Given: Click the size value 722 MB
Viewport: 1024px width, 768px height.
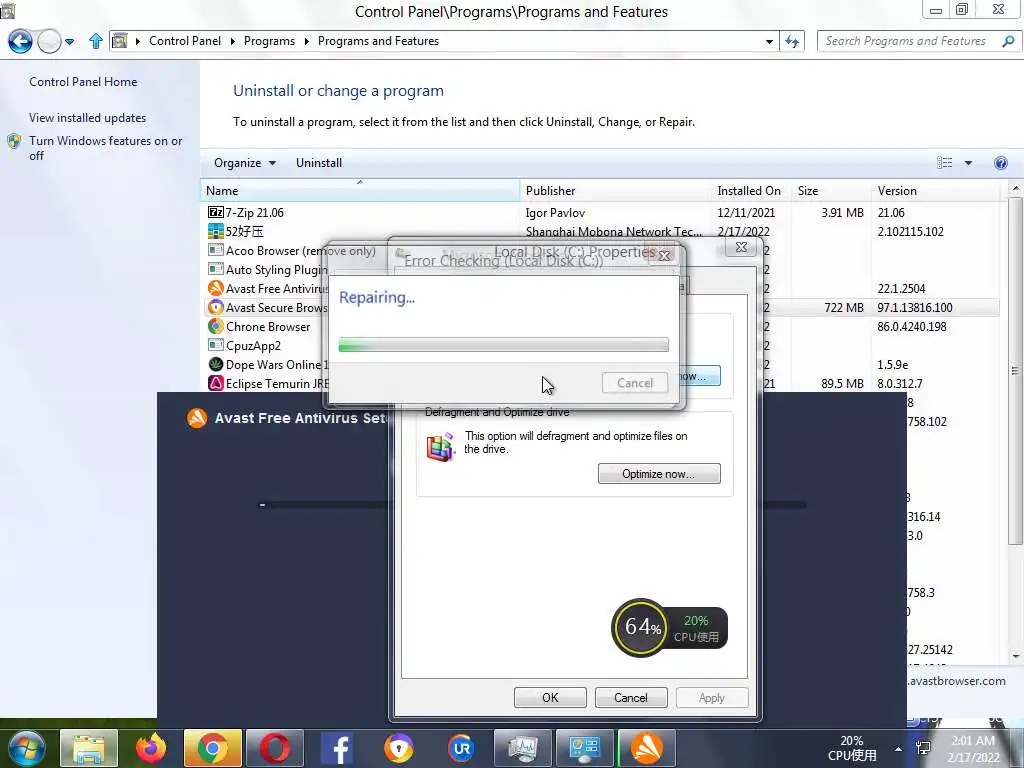Looking at the screenshot, I should (x=844, y=308).
